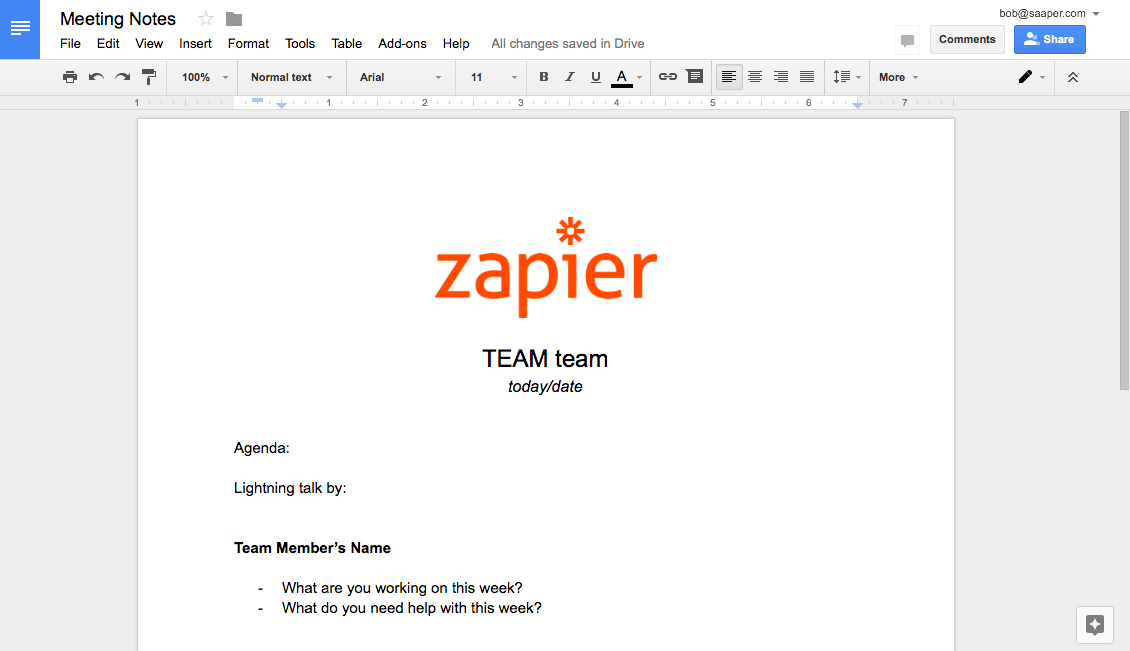1130x651 pixels.
Task: Open the Docs home icon
Action: pos(19,29)
